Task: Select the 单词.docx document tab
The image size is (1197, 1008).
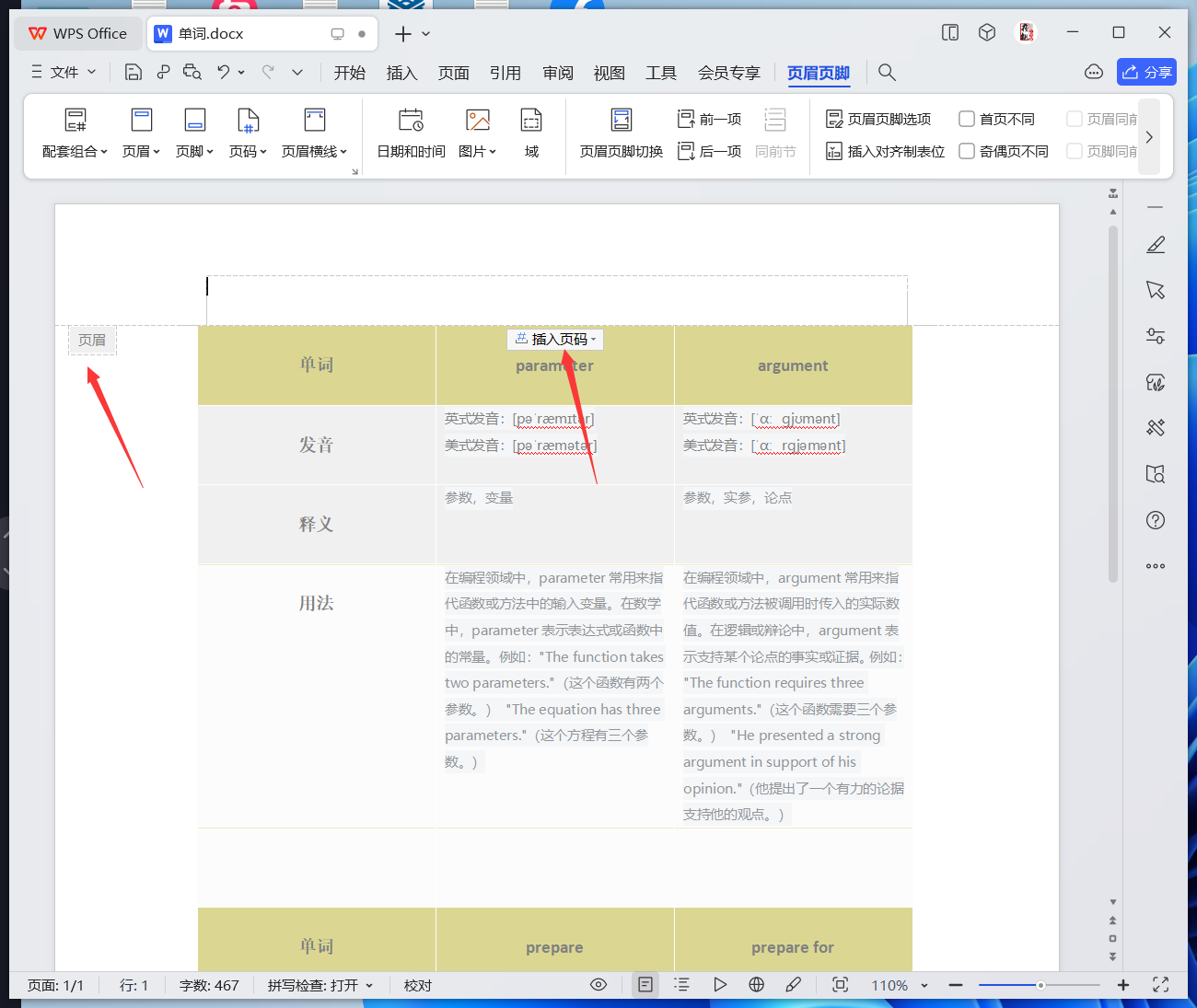Action: coord(262,33)
